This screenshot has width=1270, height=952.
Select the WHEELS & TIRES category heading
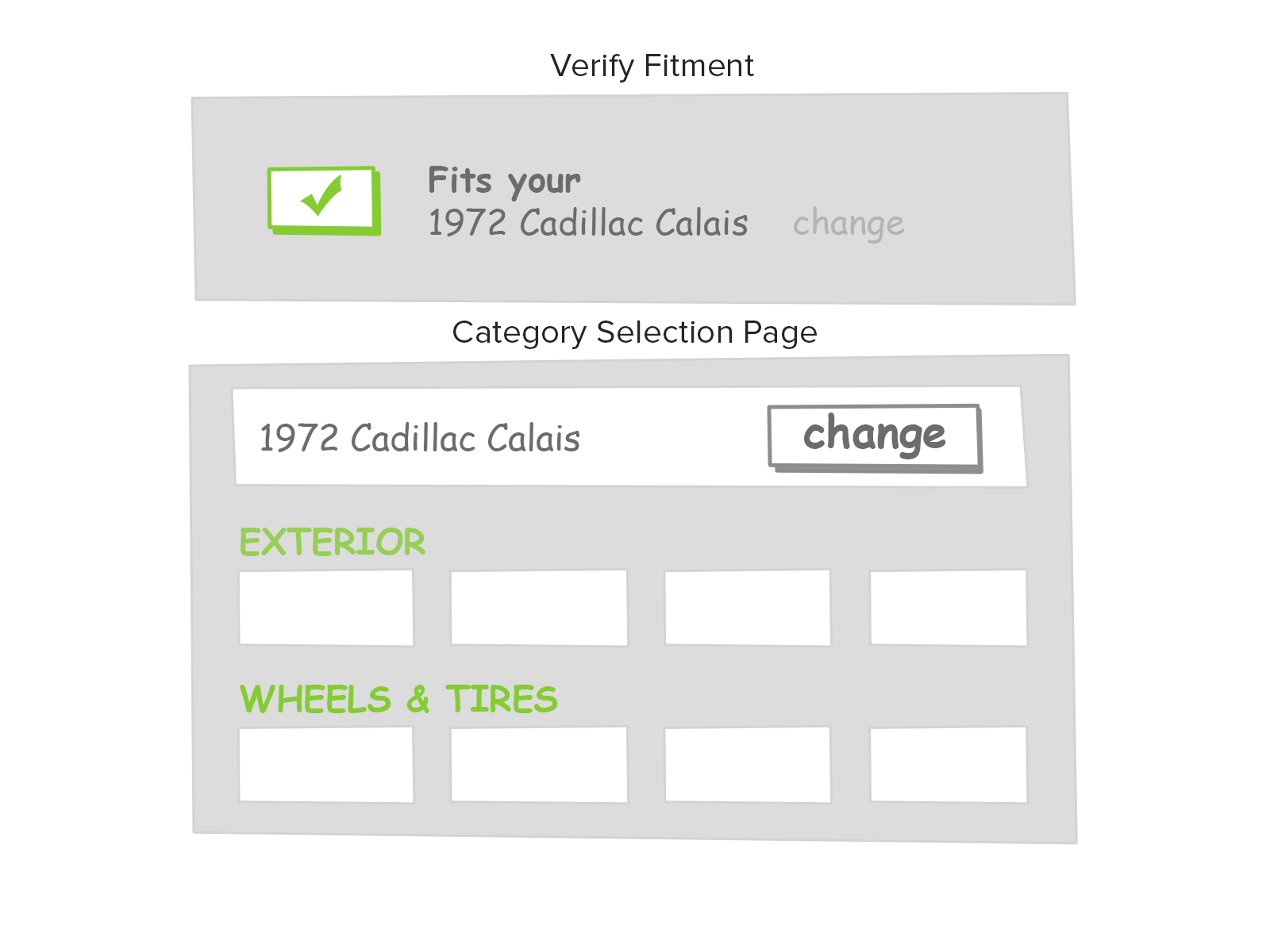click(398, 700)
